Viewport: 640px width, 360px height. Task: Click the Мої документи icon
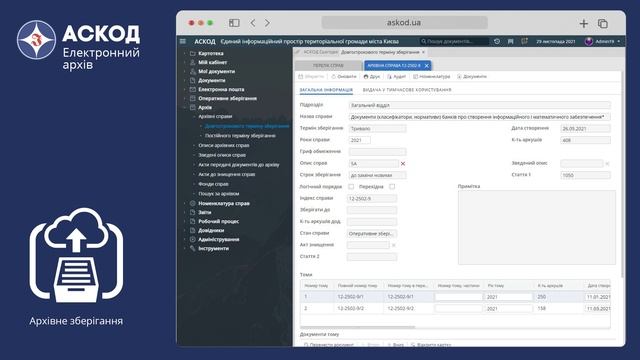[193, 71]
